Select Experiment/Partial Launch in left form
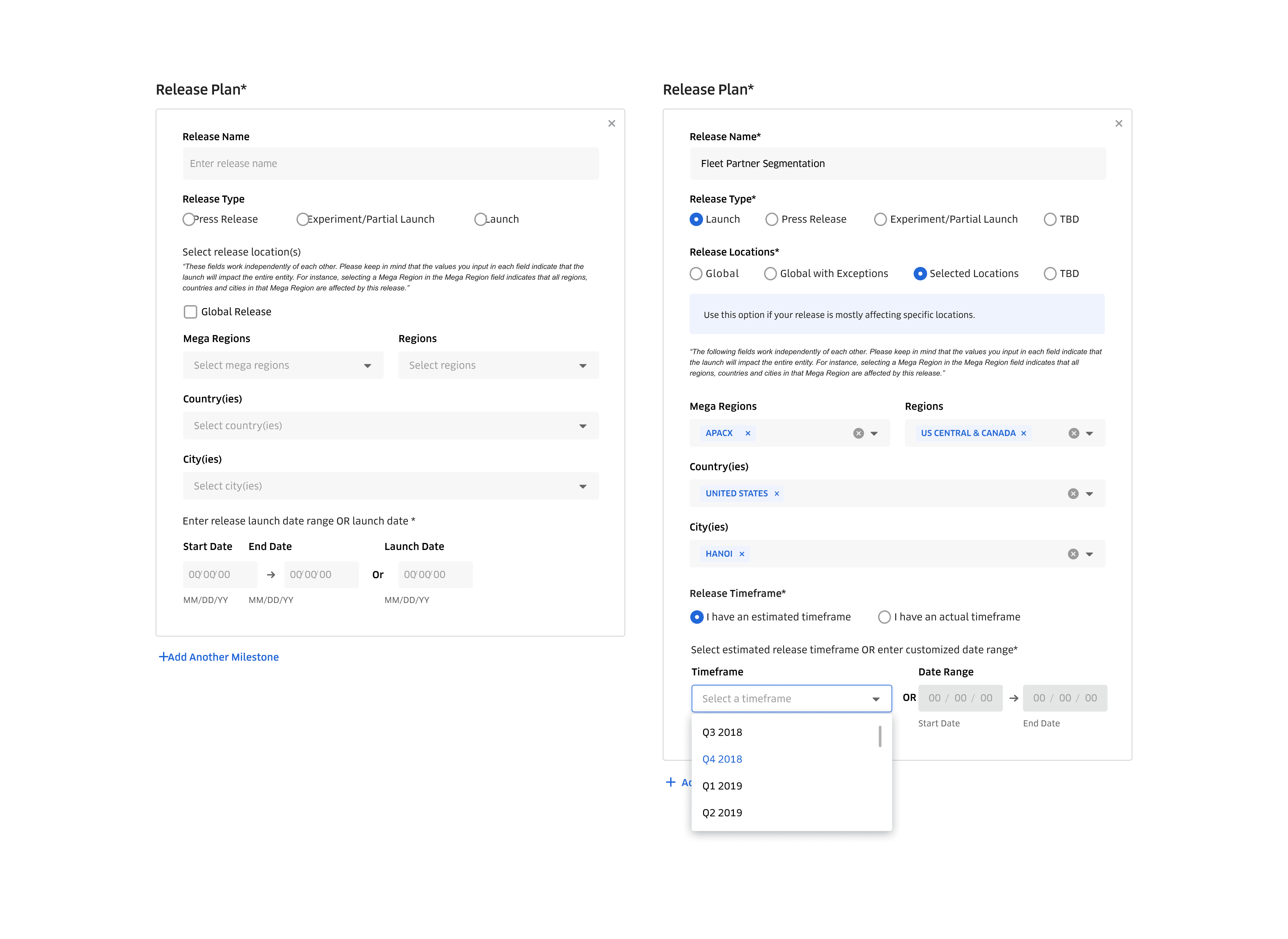The image size is (1288, 939). point(303,219)
